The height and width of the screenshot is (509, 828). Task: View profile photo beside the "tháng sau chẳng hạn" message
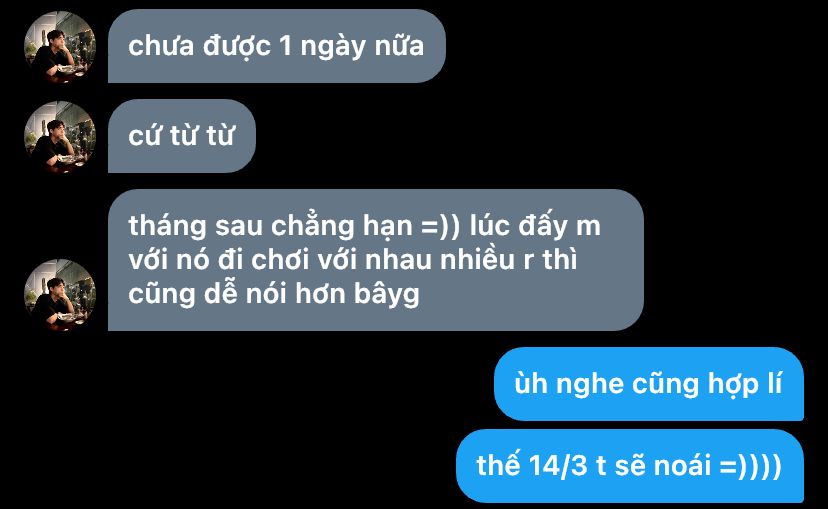60,295
